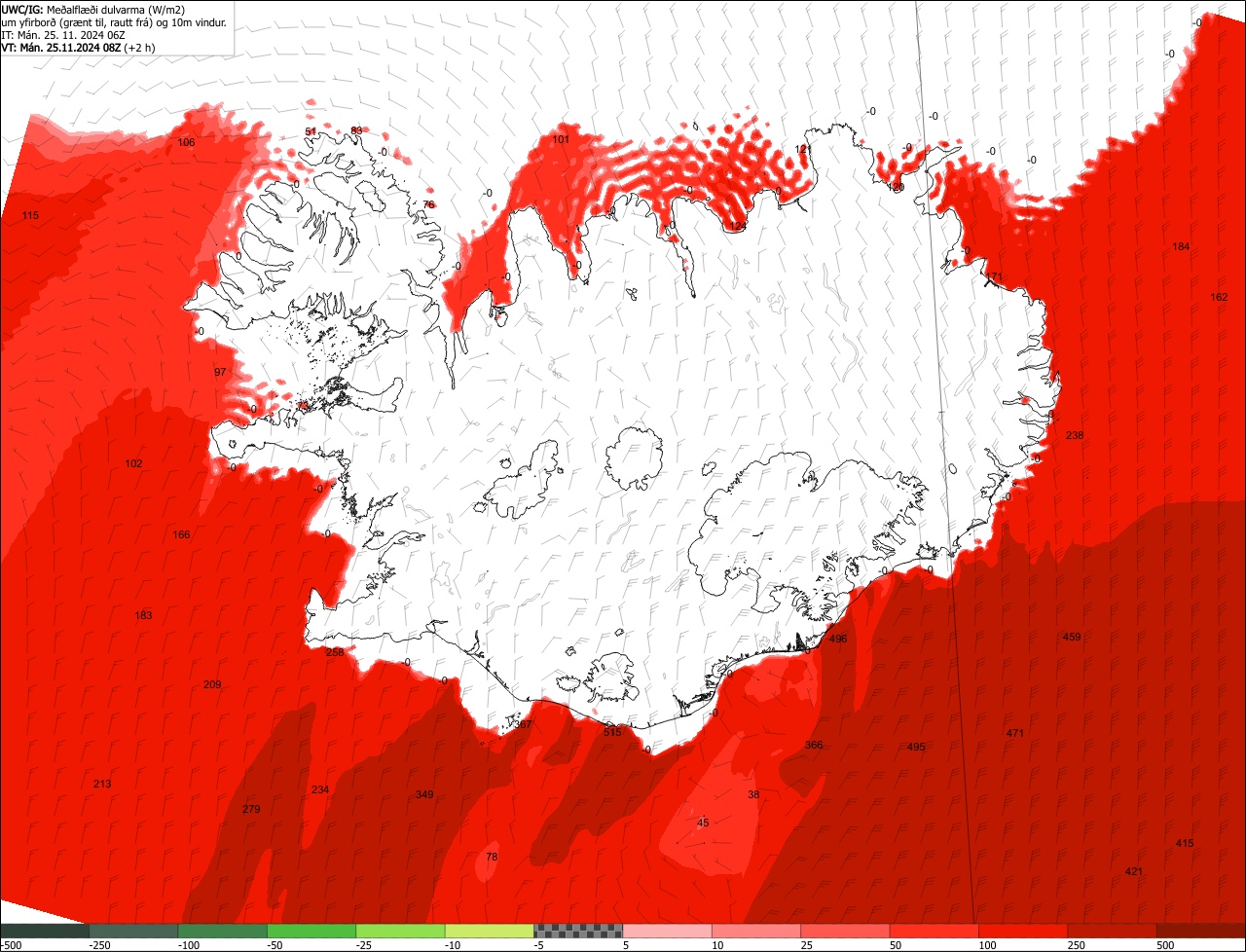The height and width of the screenshot is (952, 1246).
Task: Click the map value 101 on the north coast
Action: click(x=561, y=139)
